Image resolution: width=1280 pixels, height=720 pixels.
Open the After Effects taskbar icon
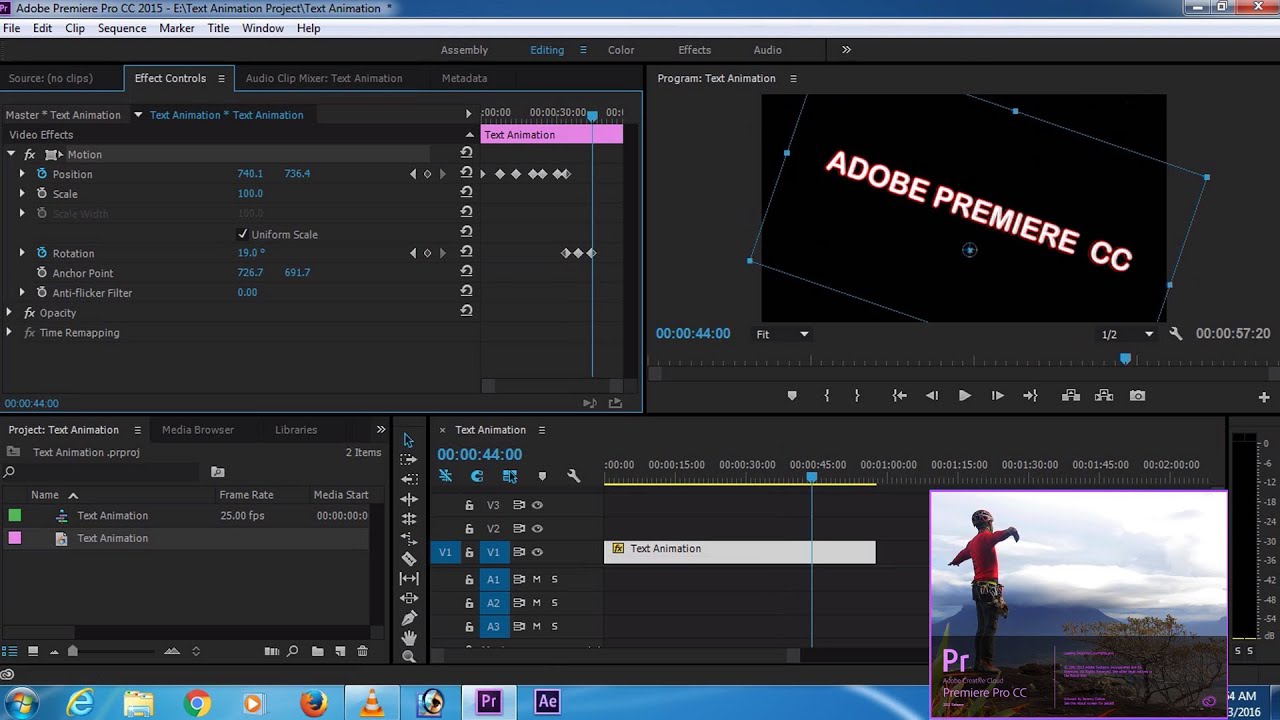click(x=547, y=701)
